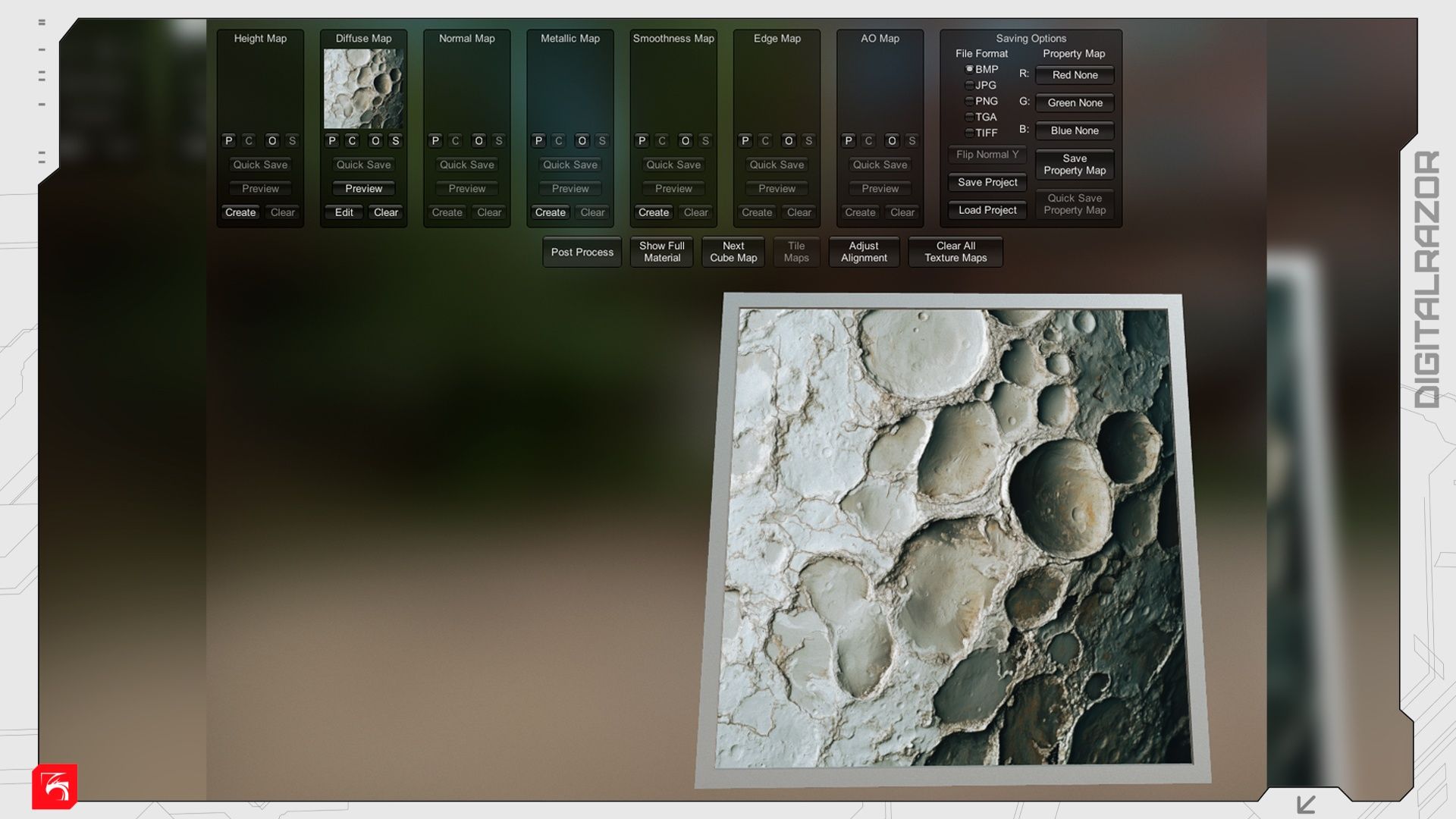
Task: Click the diagonal arrow icon at bottom right
Action: coord(1306,804)
